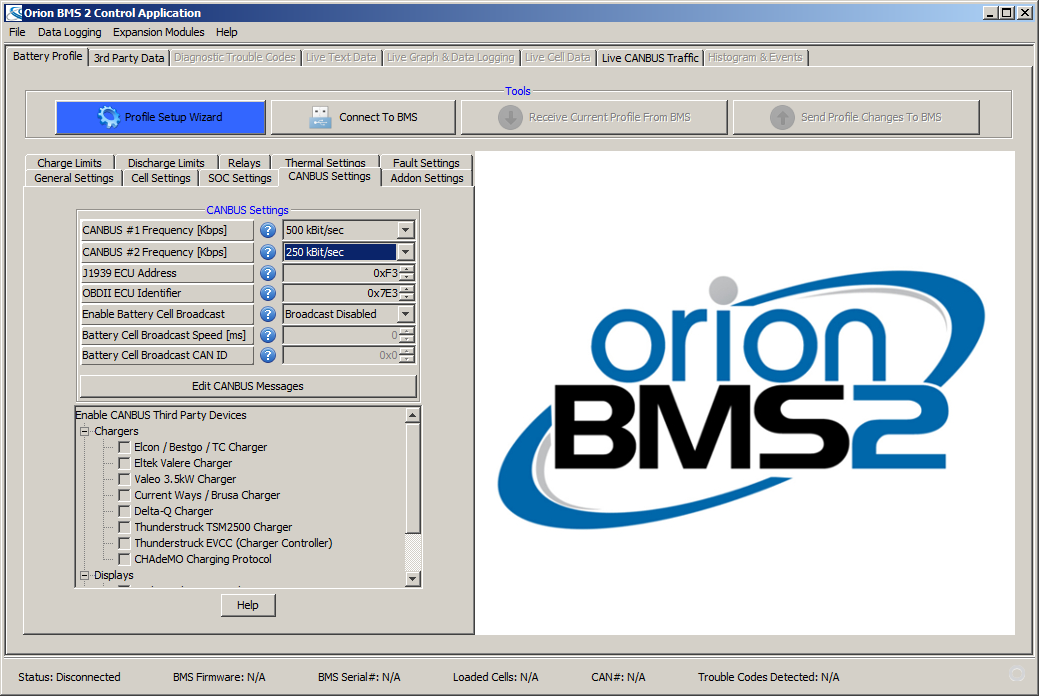The width and height of the screenshot is (1039, 696).
Task: Tick the Valeo 3.5kW Charger checkbox
Action: click(124, 479)
